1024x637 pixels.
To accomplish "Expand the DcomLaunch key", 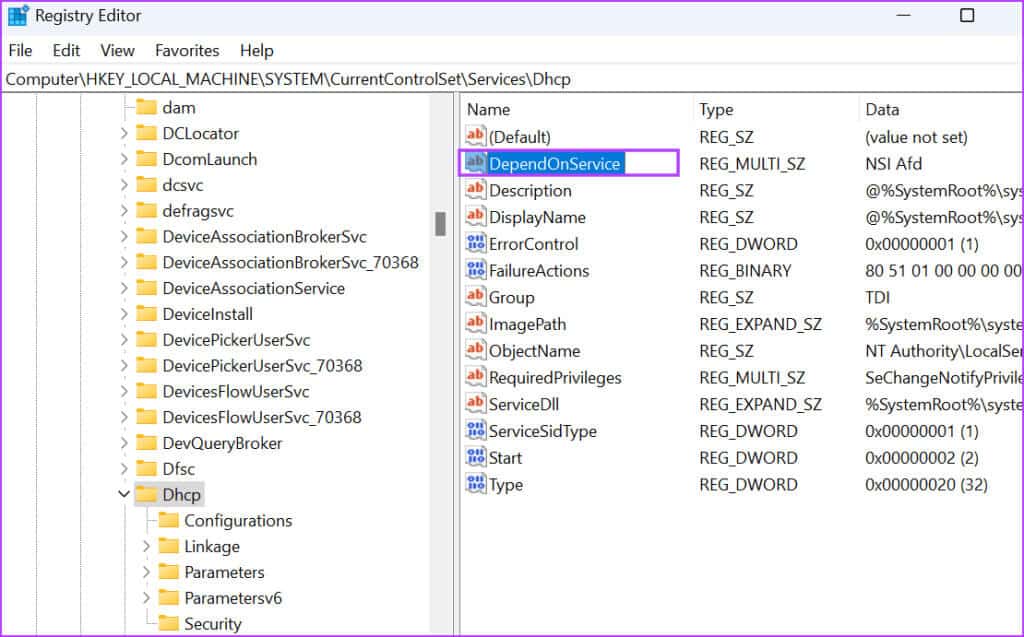I will coord(124,159).
